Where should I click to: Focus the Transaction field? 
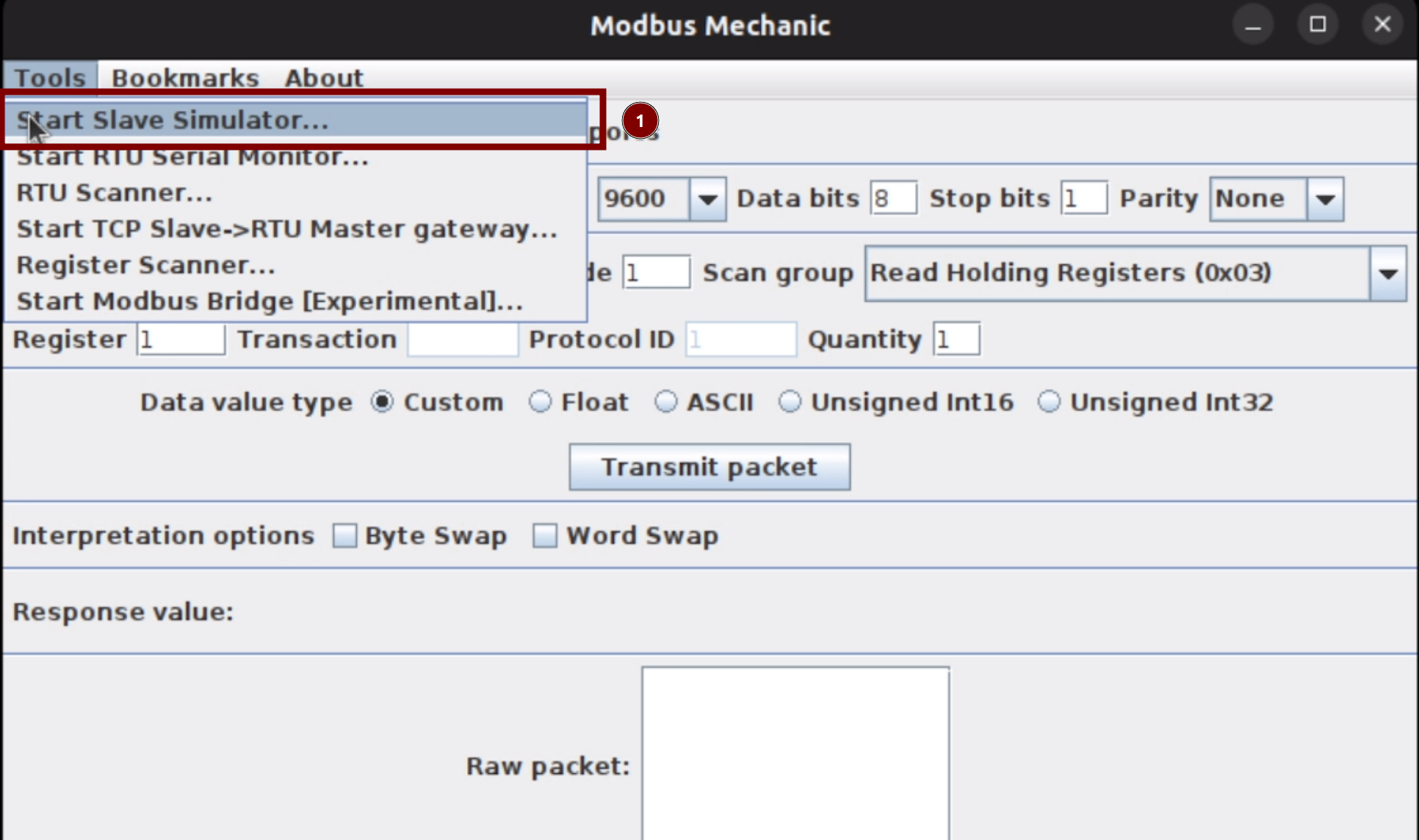coord(463,339)
